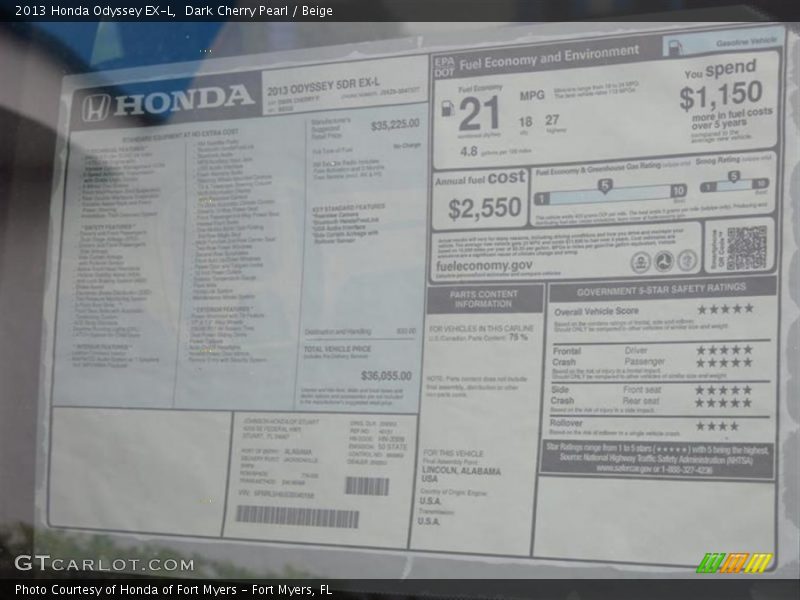Click the "LINCOLN, ALABAMA USA" assembly point
Image resolution: width=800 pixels, height=600 pixels.
click(x=461, y=474)
